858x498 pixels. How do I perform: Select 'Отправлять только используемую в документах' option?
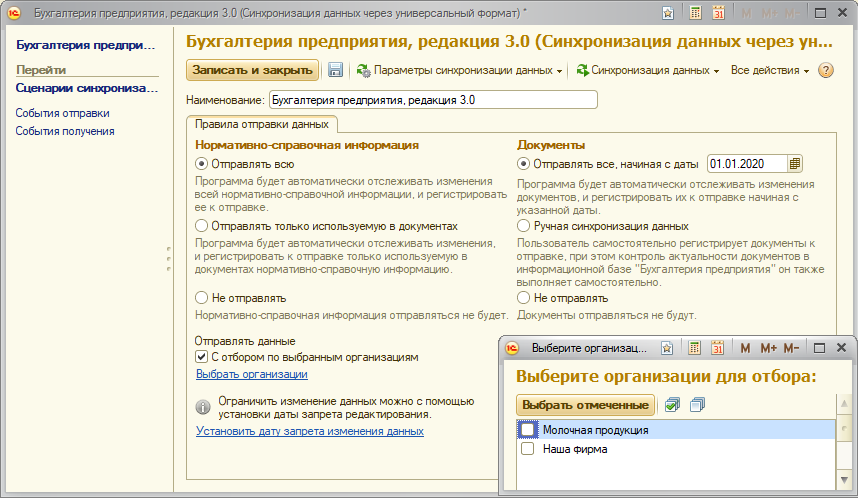(x=201, y=226)
